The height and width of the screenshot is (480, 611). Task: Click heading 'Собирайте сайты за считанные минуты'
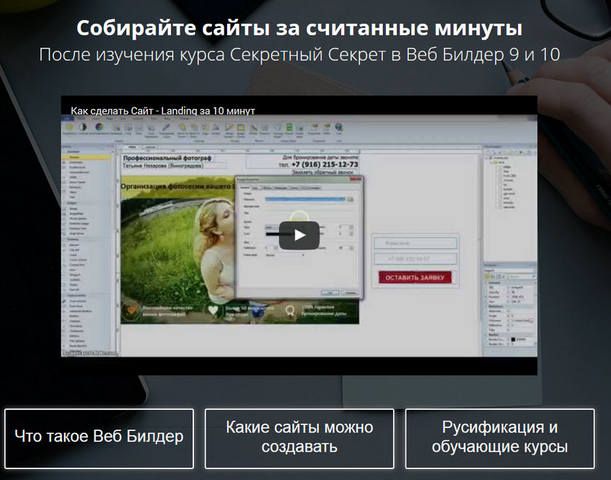coord(299,28)
